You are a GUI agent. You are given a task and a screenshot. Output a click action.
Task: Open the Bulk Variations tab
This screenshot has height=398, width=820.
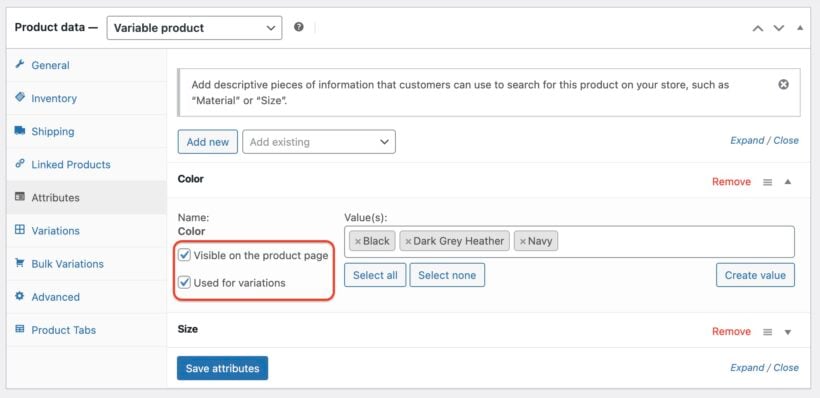click(67, 264)
